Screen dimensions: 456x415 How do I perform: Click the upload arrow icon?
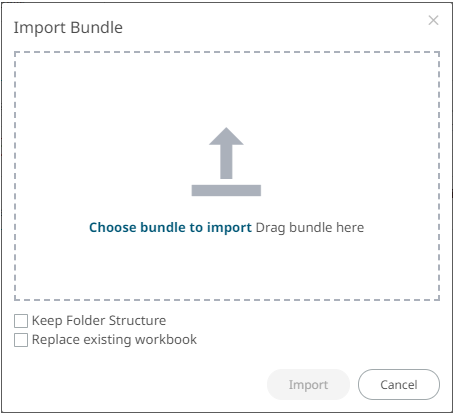coord(226,161)
